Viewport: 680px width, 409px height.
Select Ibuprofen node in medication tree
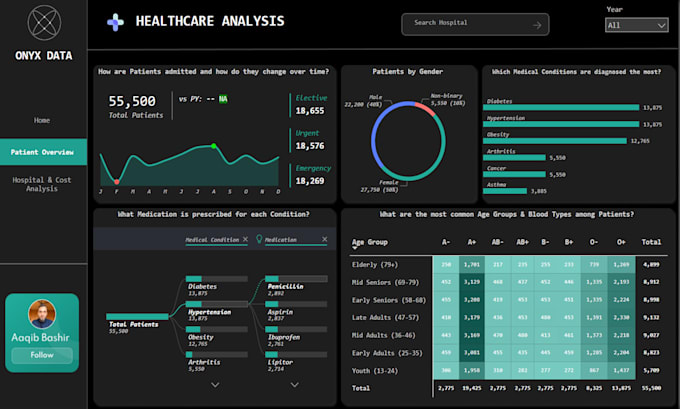[x=296, y=330]
